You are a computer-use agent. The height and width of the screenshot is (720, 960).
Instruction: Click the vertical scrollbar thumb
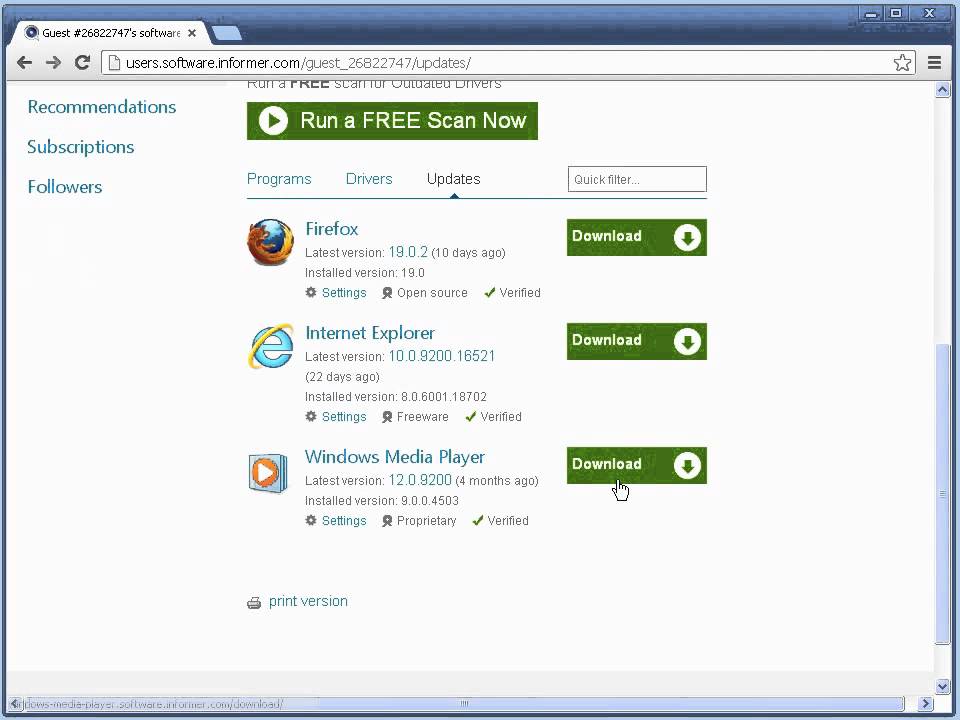(x=942, y=494)
